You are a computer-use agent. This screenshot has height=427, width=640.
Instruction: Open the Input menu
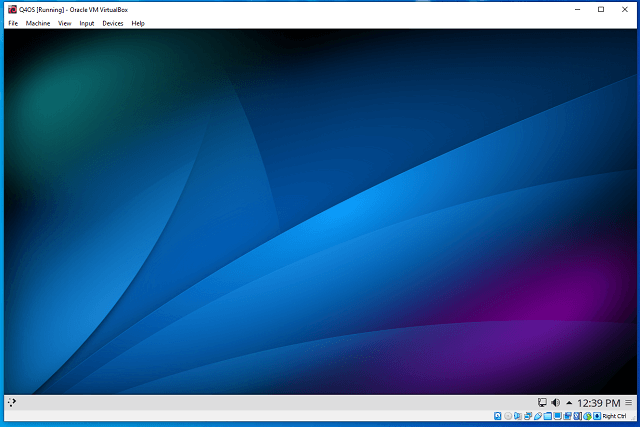point(87,23)
